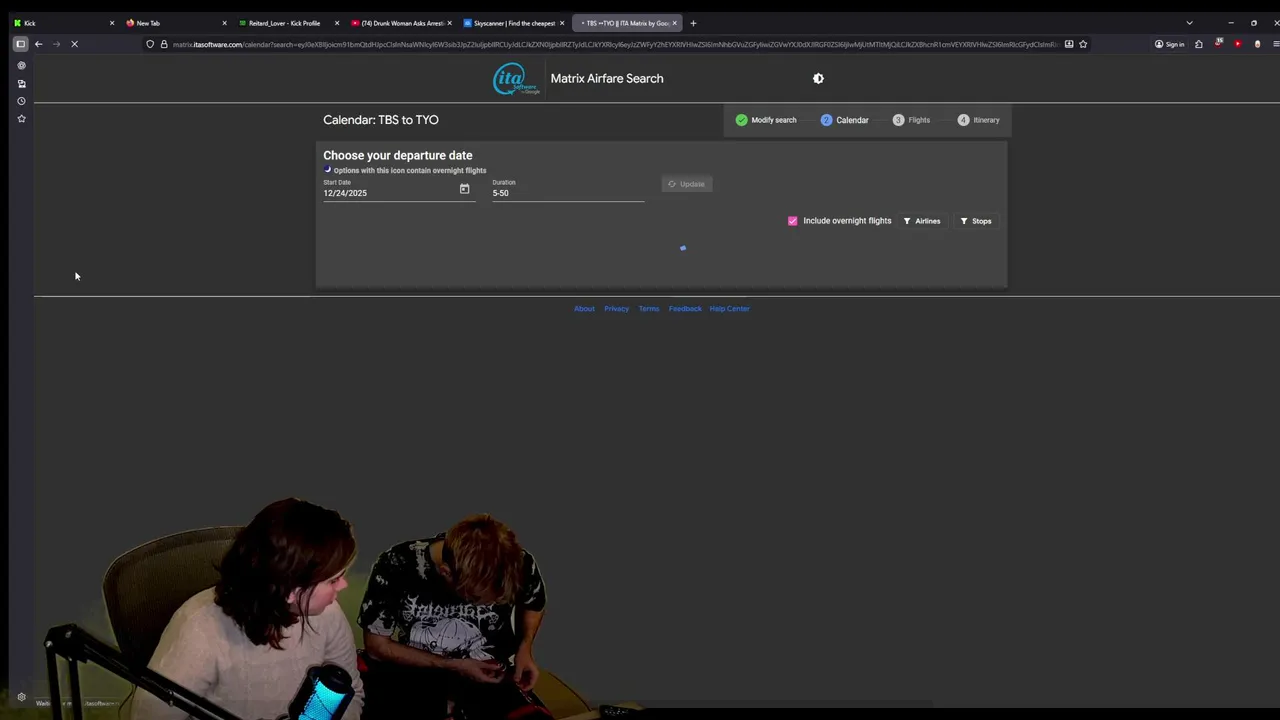This screenshot has width=1280, height=720.
Task: Click the tracking protection shield icon
Action: 150,44
